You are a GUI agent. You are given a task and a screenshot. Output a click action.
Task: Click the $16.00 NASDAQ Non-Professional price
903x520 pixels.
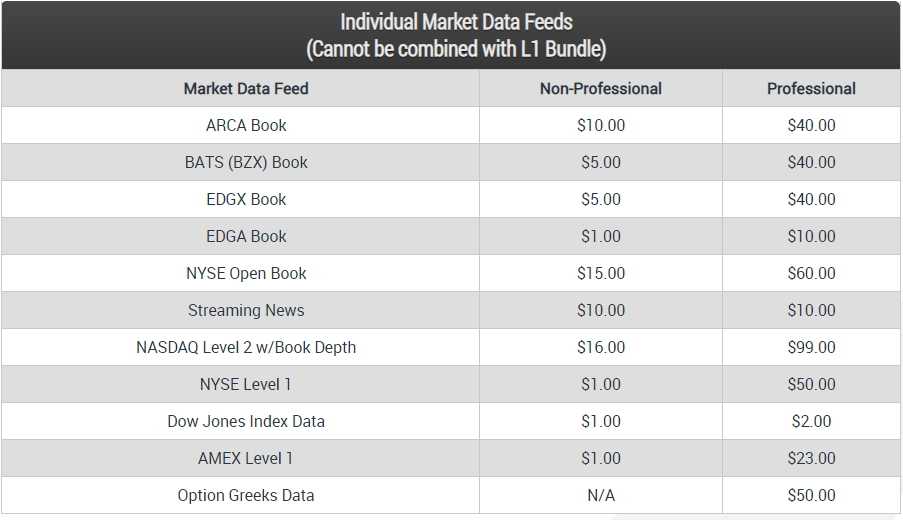[x=601, y=348]
